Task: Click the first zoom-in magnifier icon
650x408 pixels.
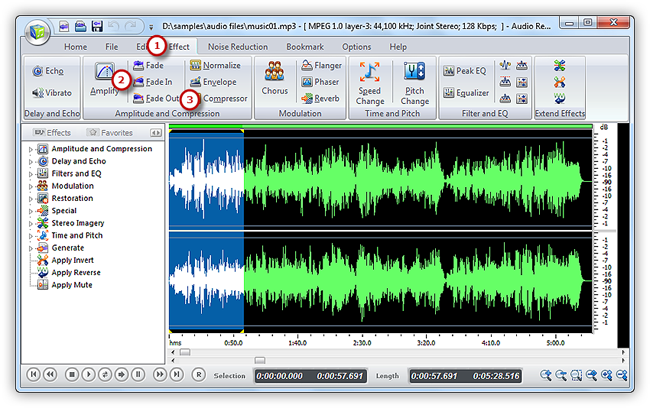Action: [546, 375]
